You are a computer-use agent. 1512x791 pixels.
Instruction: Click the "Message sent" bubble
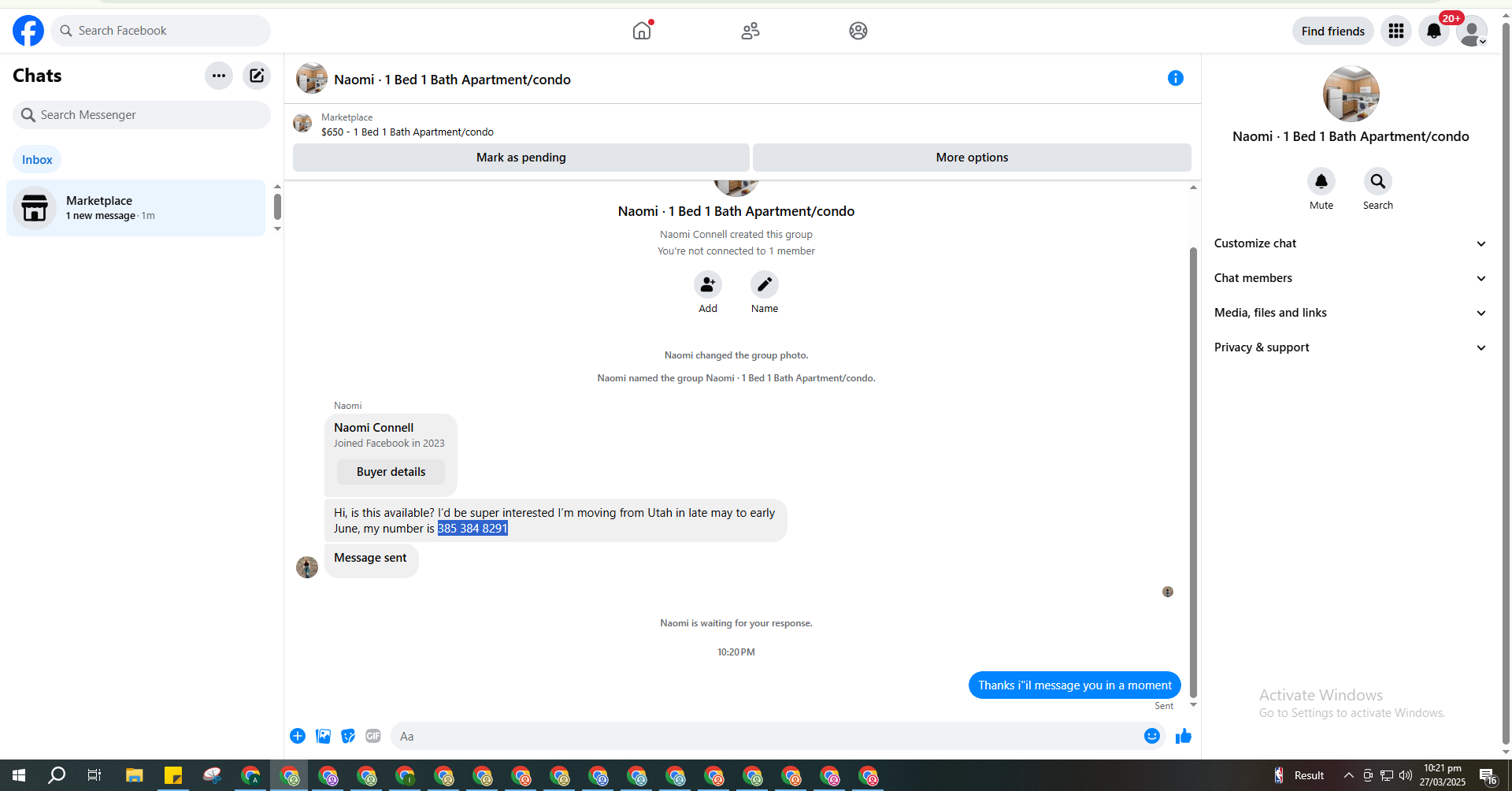(371, 559)
